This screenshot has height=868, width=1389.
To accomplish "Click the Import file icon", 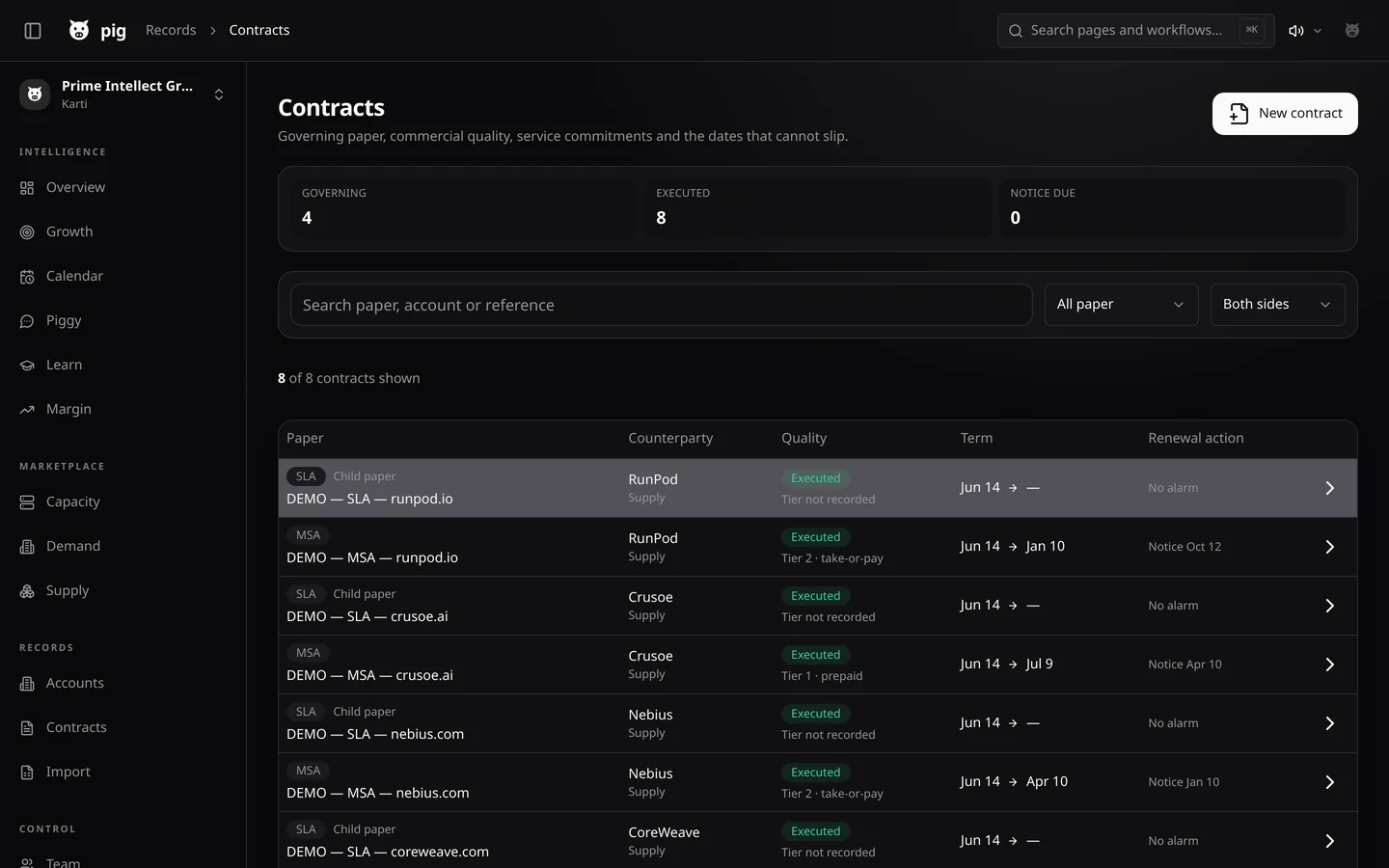I will 27,773.
